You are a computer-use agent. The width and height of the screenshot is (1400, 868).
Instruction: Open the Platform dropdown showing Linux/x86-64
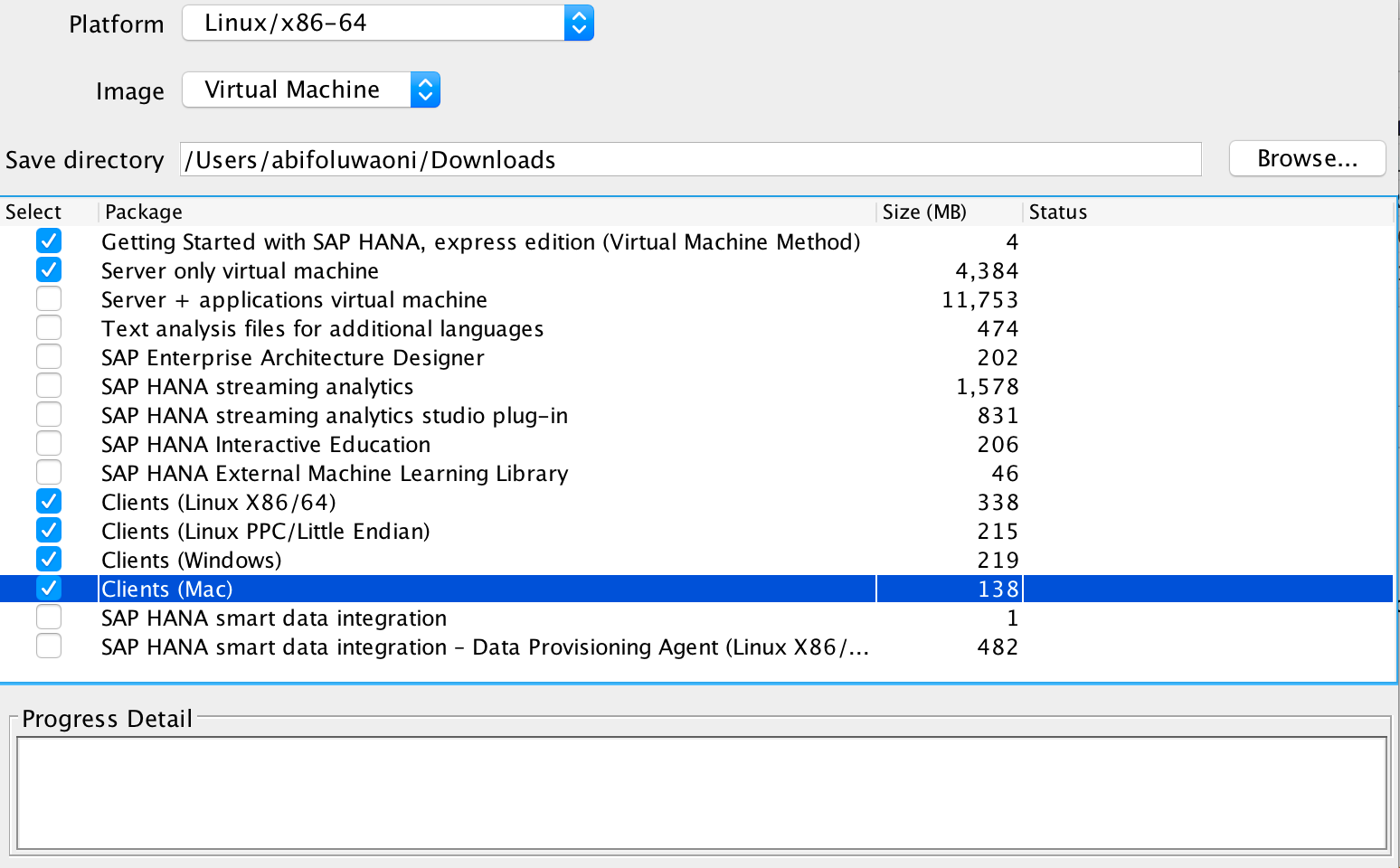click(388, 23)
